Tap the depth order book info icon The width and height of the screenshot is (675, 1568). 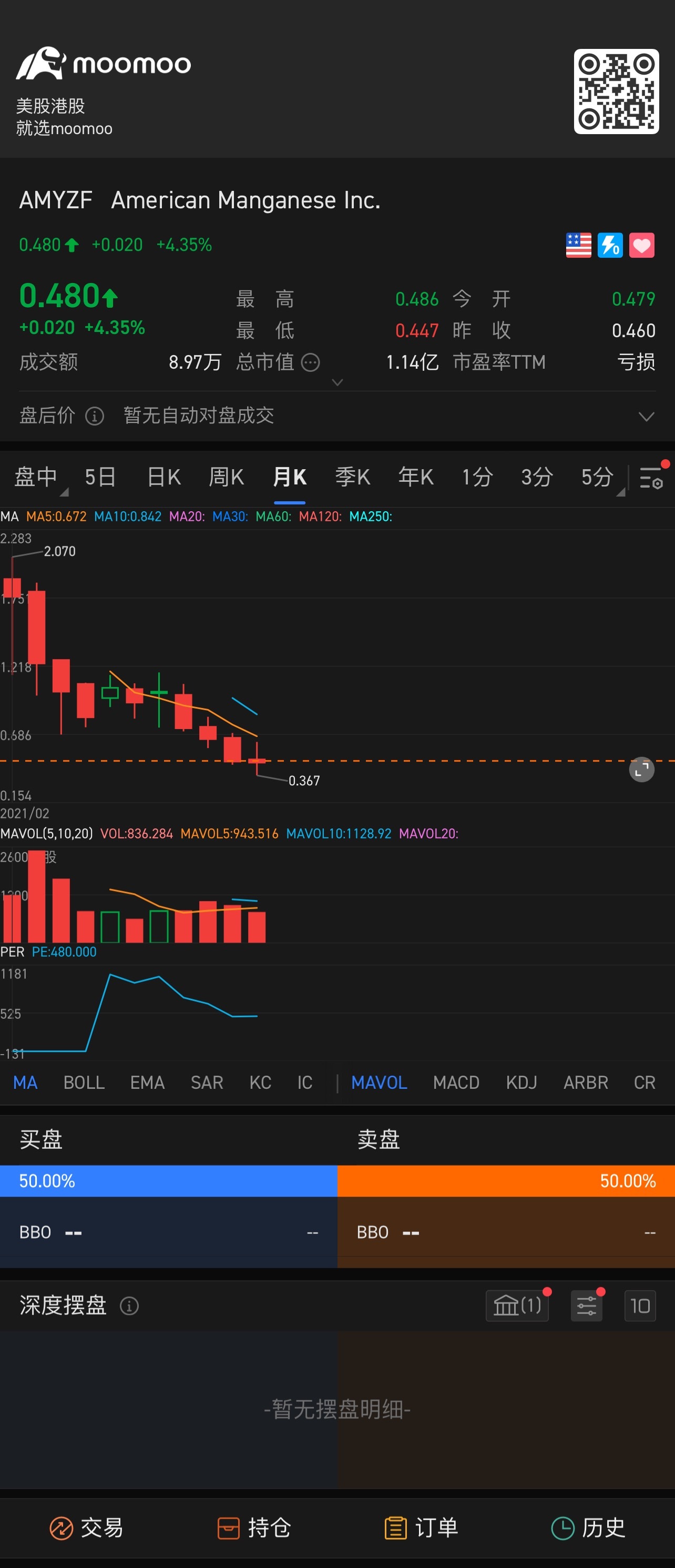point(129,1306)
